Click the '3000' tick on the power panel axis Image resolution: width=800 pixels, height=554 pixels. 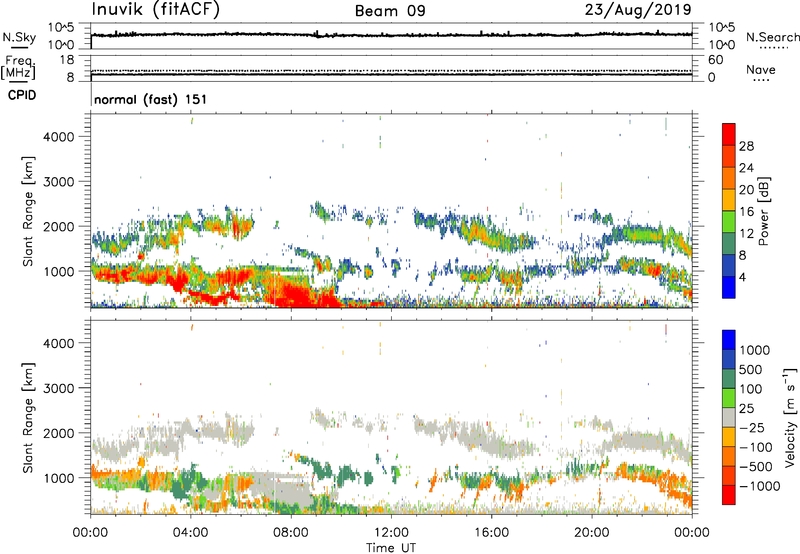pyautogui.click(x=58, y=182)
